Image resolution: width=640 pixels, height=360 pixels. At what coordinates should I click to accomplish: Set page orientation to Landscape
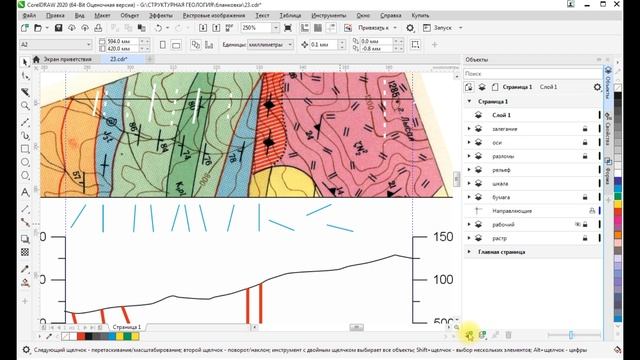pos(176,44)
